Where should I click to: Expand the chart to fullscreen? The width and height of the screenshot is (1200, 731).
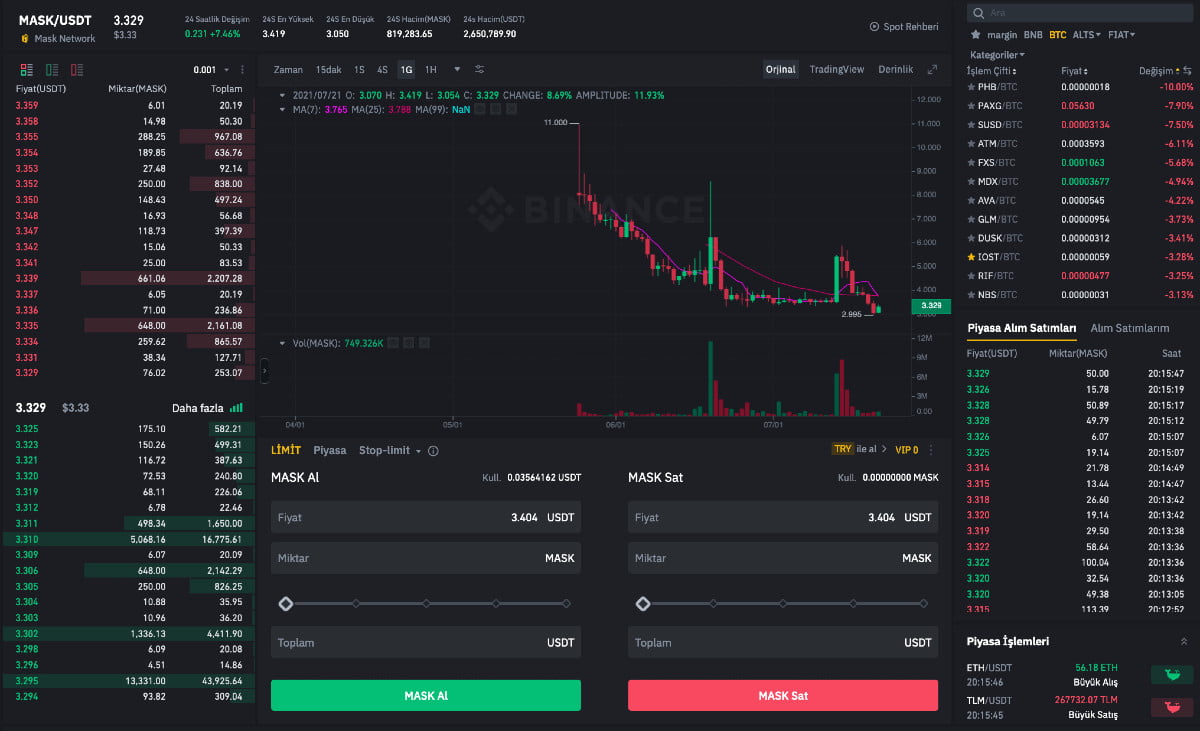[932, 70]
